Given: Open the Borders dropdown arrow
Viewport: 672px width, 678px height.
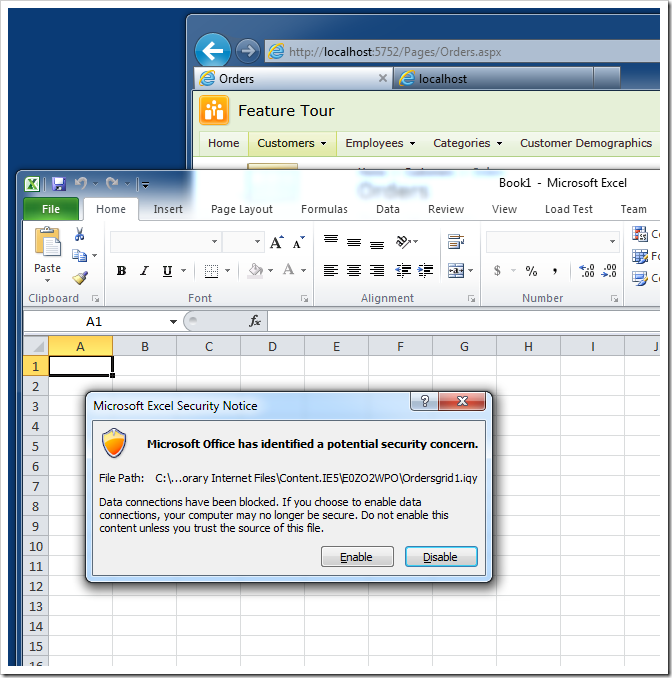Looking at the screenshot, I should tap(227, 271).
